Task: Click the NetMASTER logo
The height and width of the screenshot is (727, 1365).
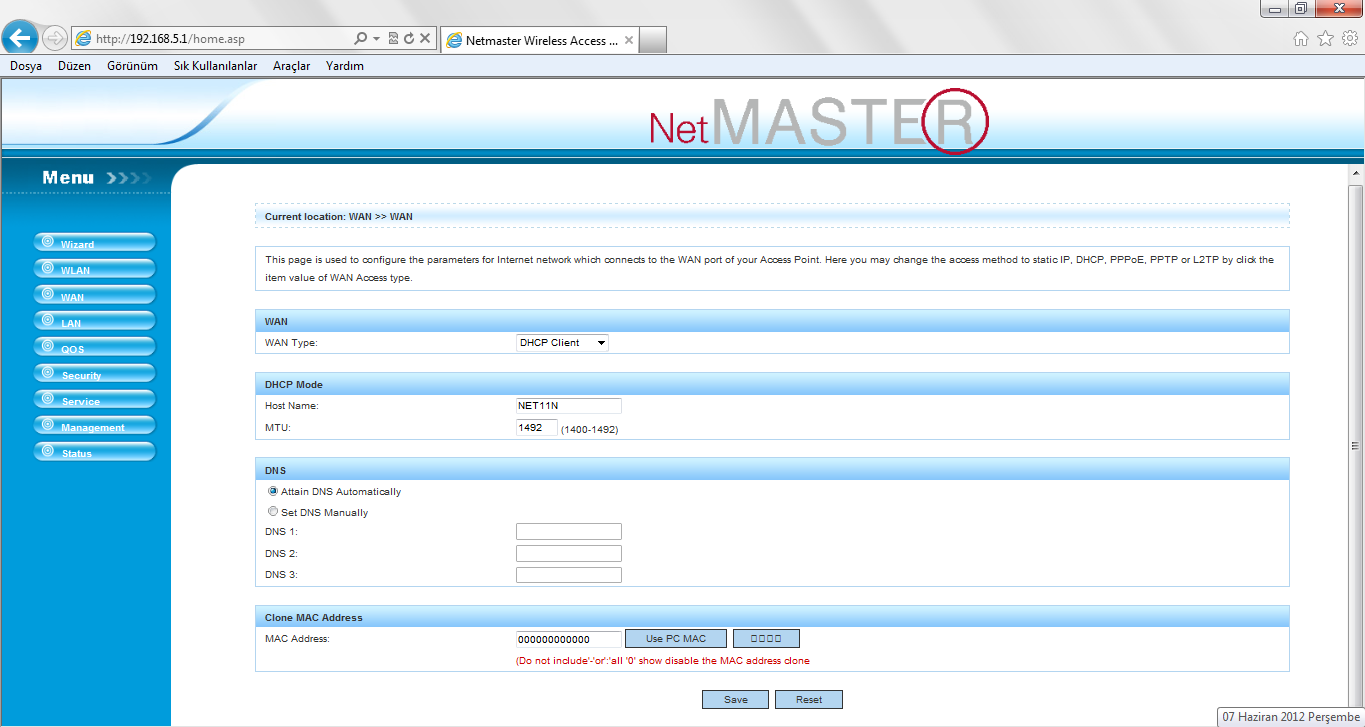Action: [818, 120]
